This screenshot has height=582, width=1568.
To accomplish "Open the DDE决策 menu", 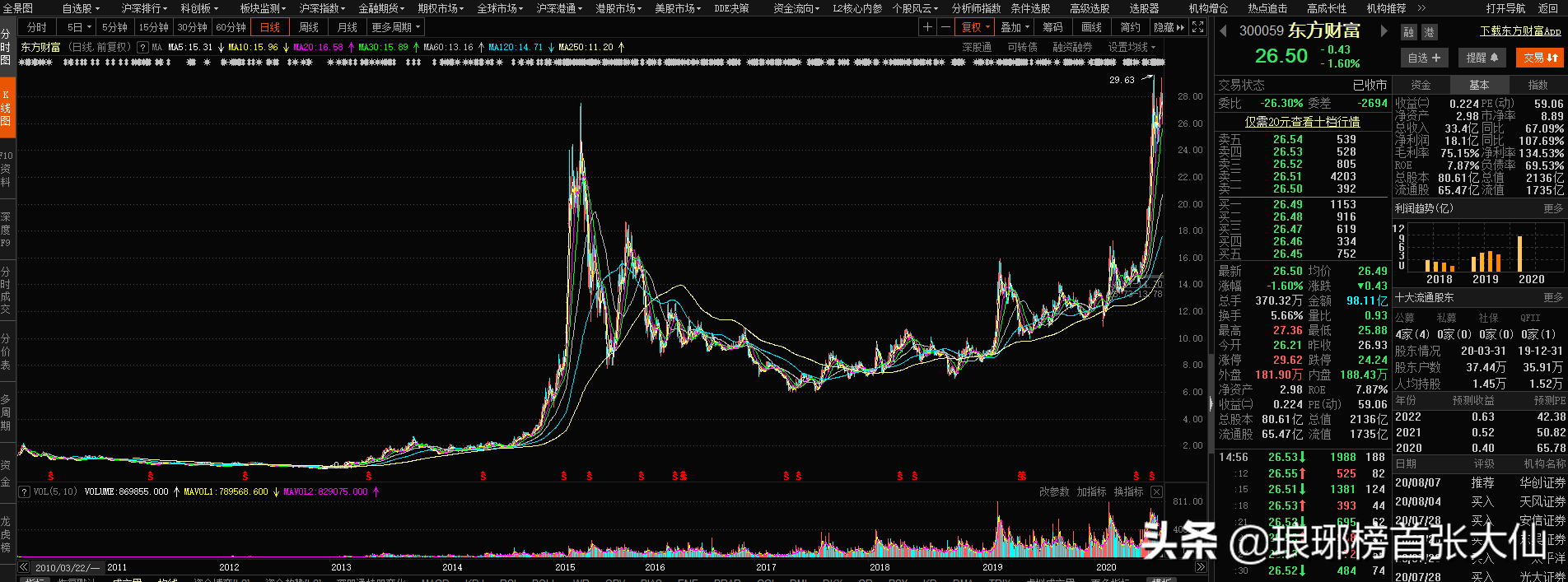I will (731, 8).
